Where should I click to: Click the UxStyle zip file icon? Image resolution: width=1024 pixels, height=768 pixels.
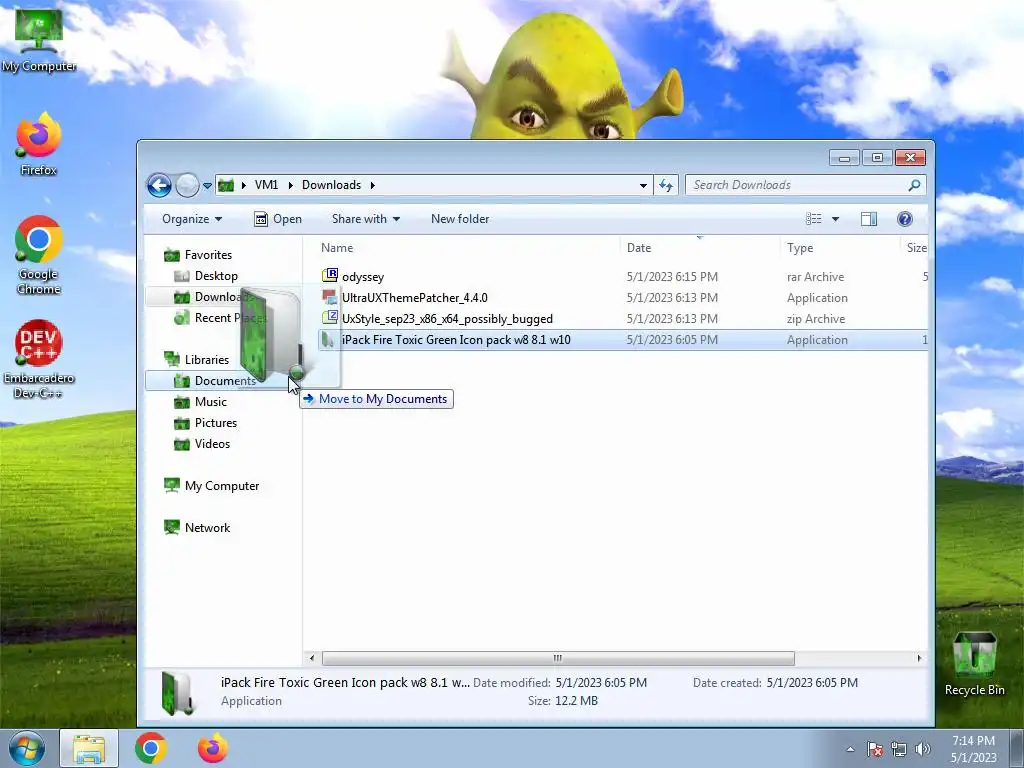330,318
